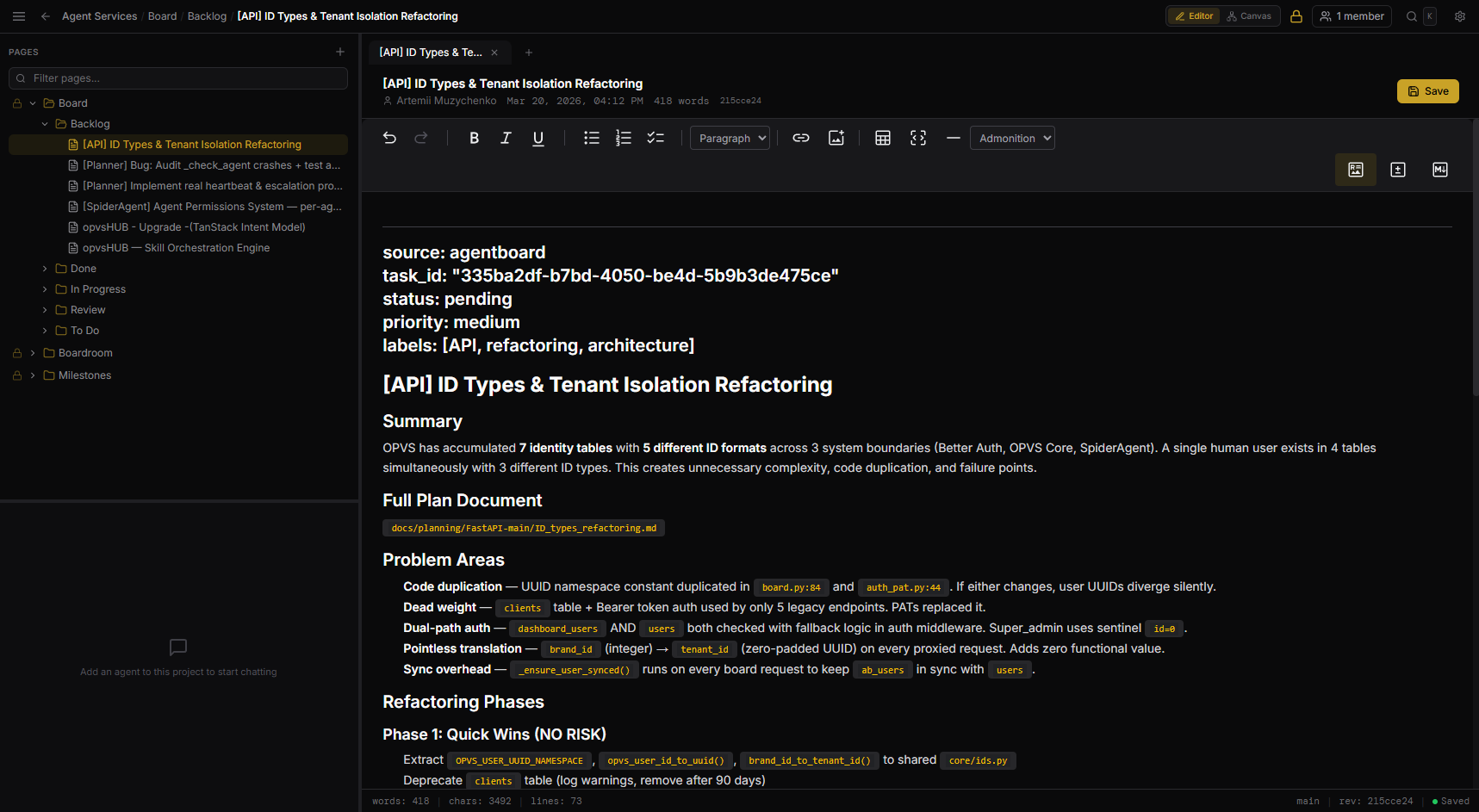Expand the Boardroom folder
The height and width of the screenshot is (812, 1479).
click(33, 353)
